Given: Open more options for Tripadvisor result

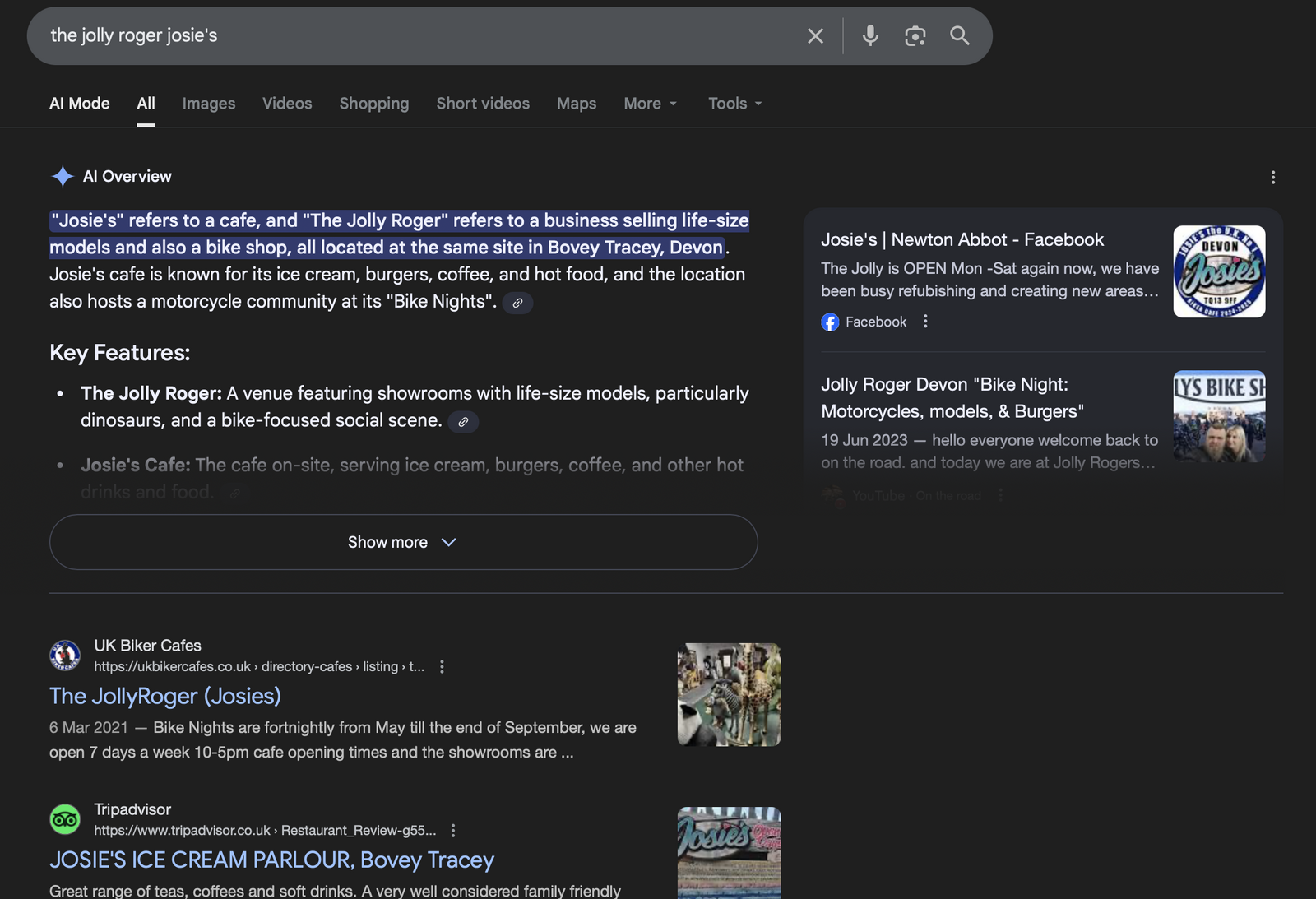Looking at the screenshot, I should pyautogui.click(x=453, y=831).
